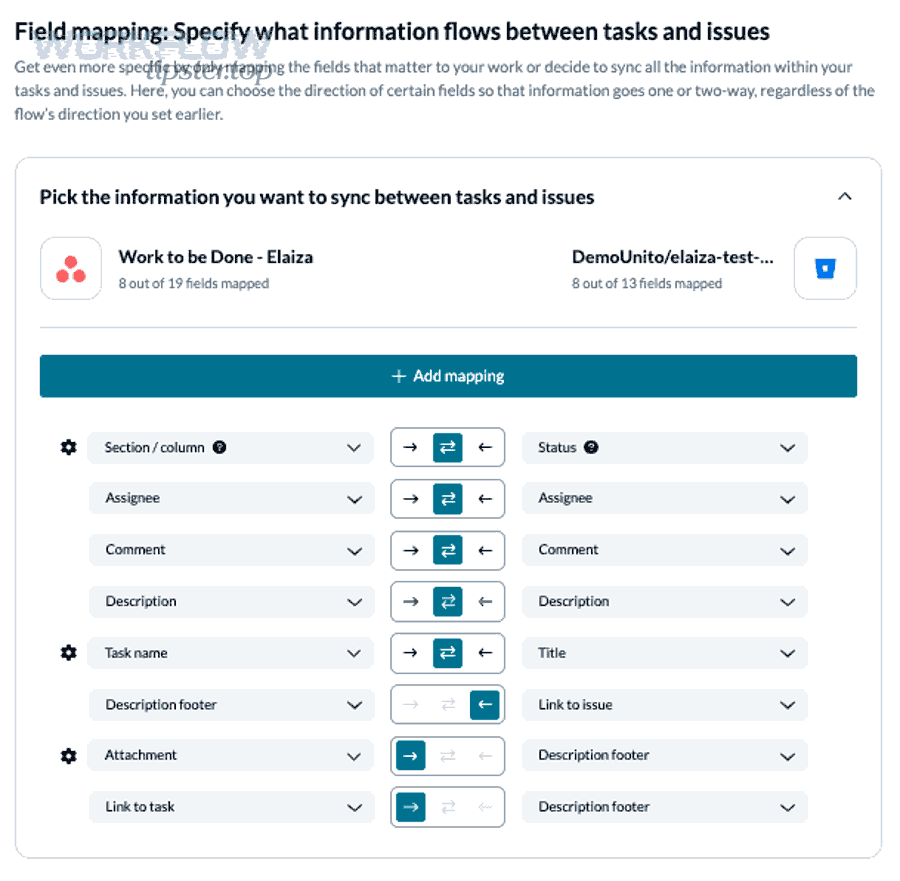Screen dimensions: 900x881
Task: Click the left arrow on Description footer row
Action: [x=485, y=705]
